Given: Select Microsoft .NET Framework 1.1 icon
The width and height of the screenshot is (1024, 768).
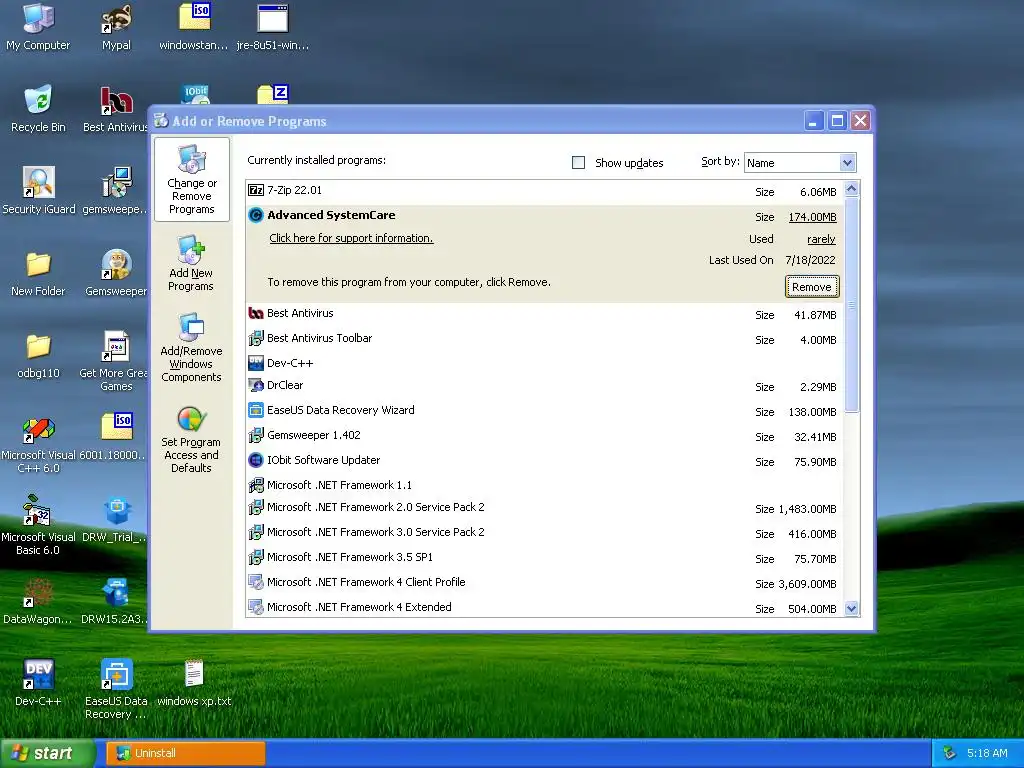Looking at the screenshot, I should tap(256, 485).
